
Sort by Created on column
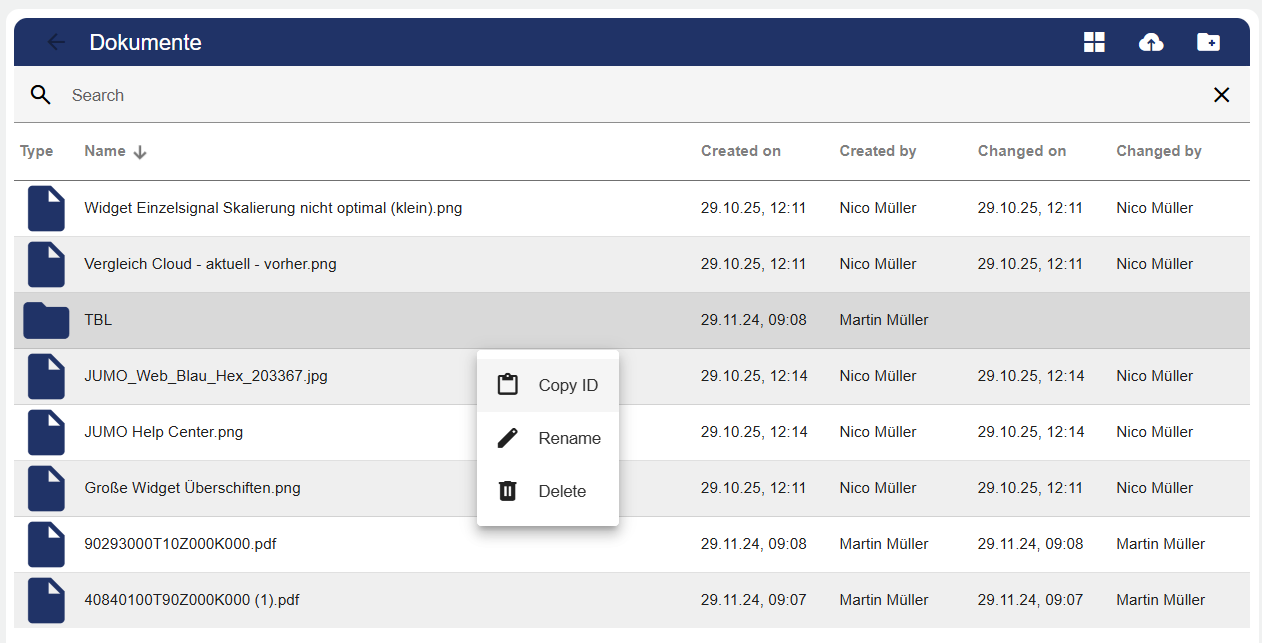[740, 151]
